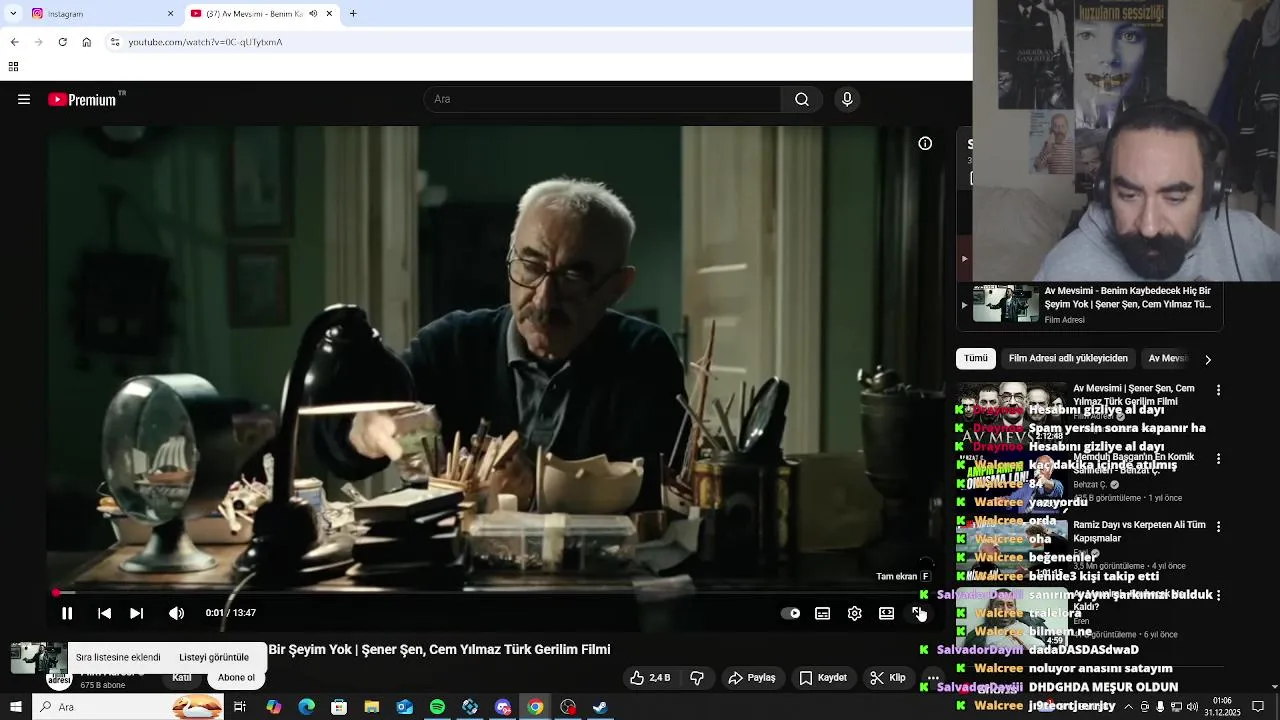This screenshot has width=1280, height=720.
Task: Open Microsoft Edge from the taskbar
Action: [x=306, y=707]
